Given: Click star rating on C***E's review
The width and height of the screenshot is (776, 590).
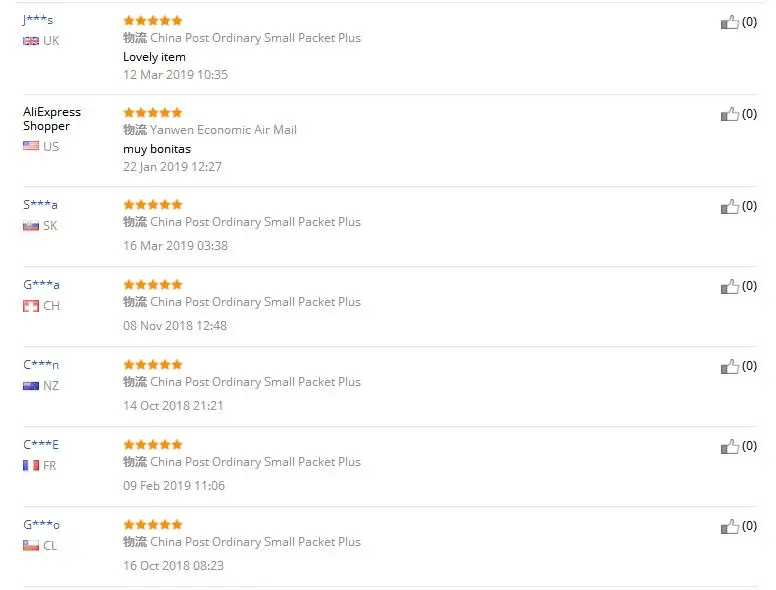Looking at the screenshot, I should pos(152,444).
